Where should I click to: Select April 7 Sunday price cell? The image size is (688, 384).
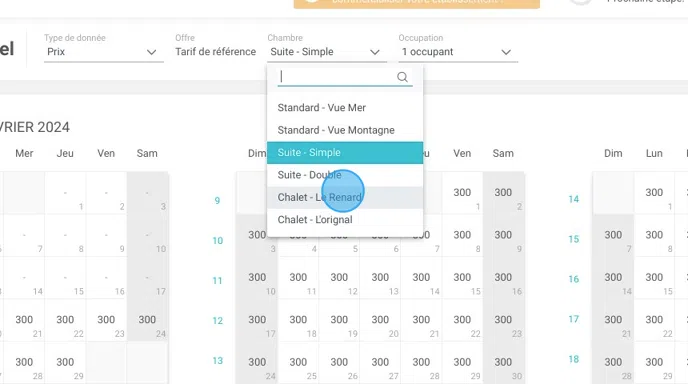pyautogui.click(x=613, y=236)
